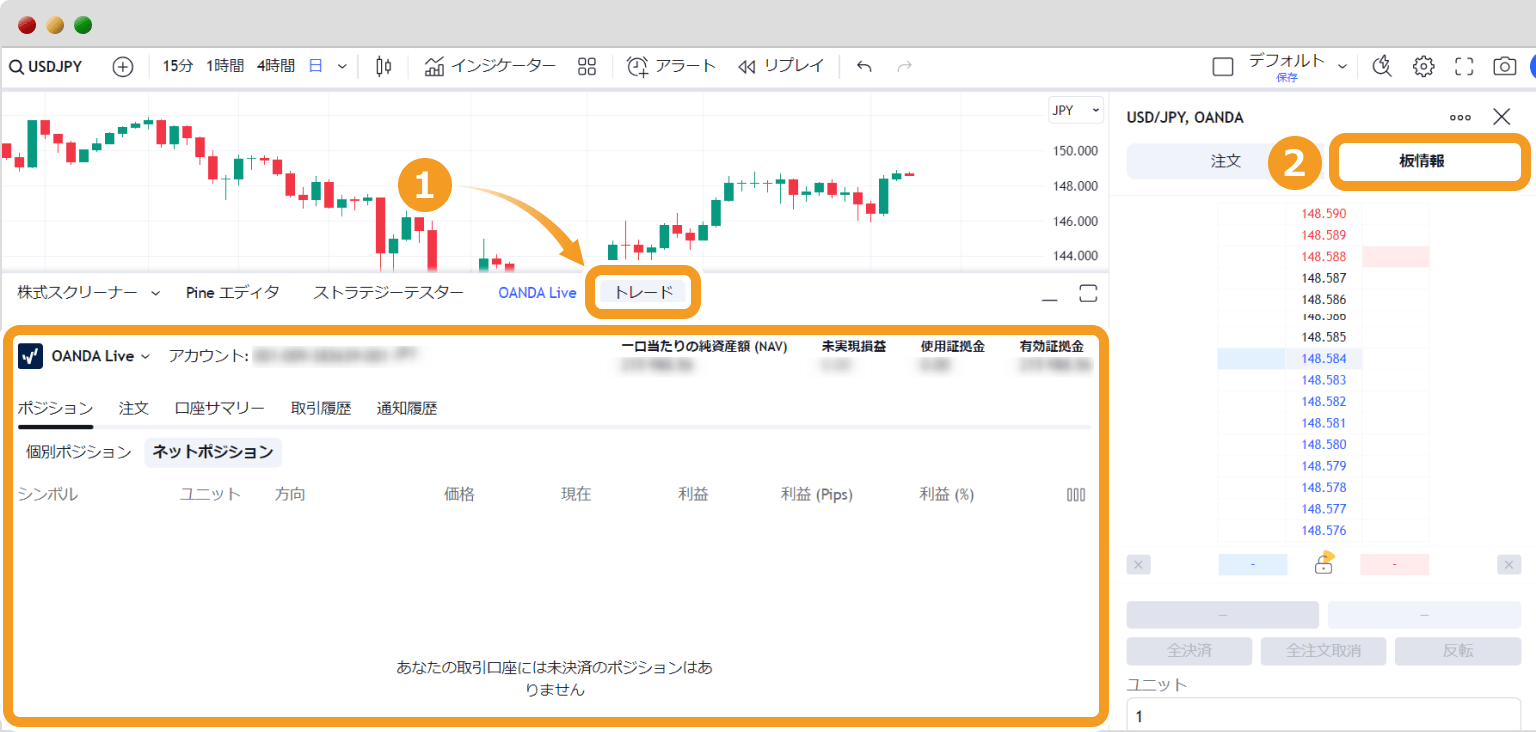1536x732 pixels.
Task: Click the macOS green fullscreen window button
Action: click(x=83, y=25)
